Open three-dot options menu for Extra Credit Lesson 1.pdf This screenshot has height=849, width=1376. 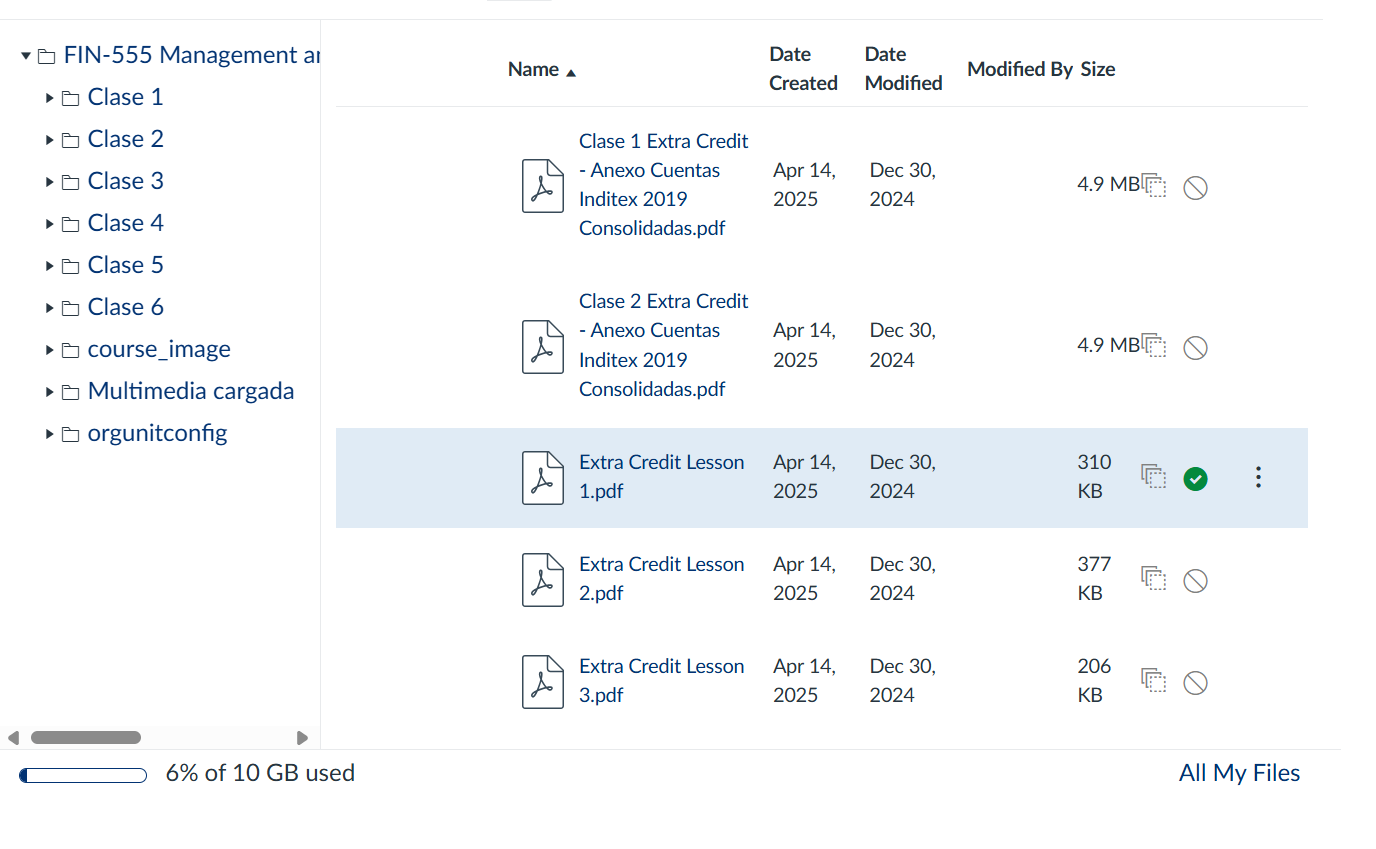point(1258,478)
